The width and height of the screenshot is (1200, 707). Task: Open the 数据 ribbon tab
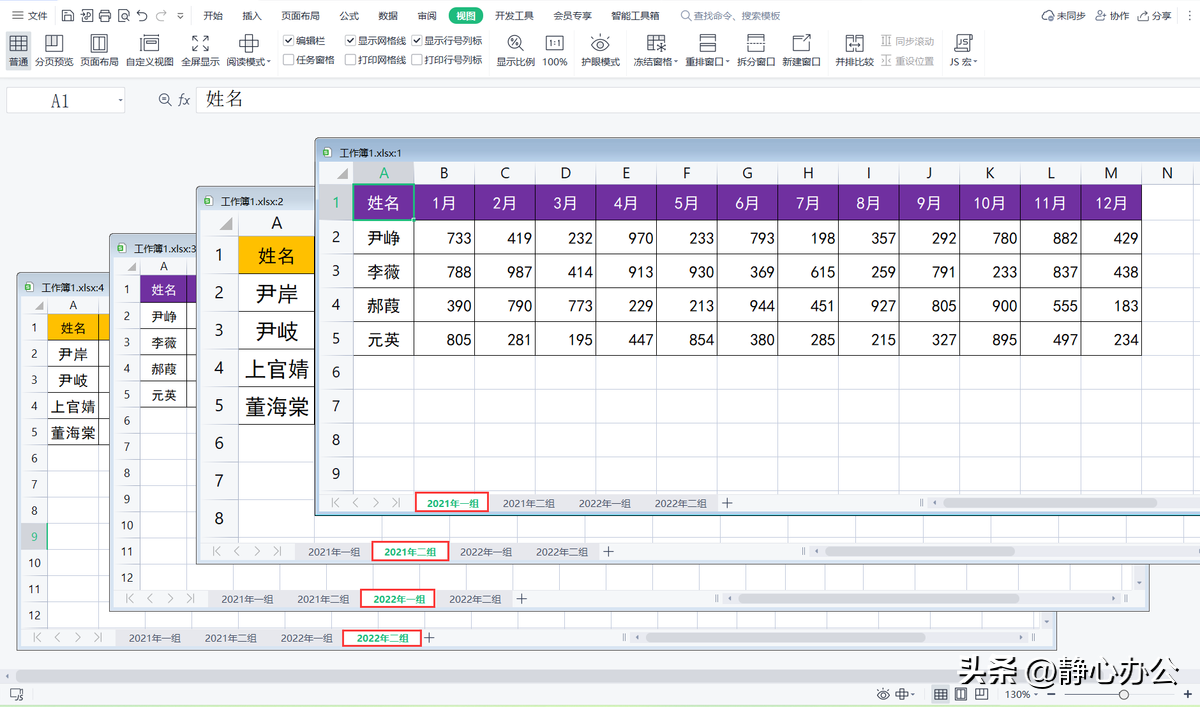click(x=388, y=16)
